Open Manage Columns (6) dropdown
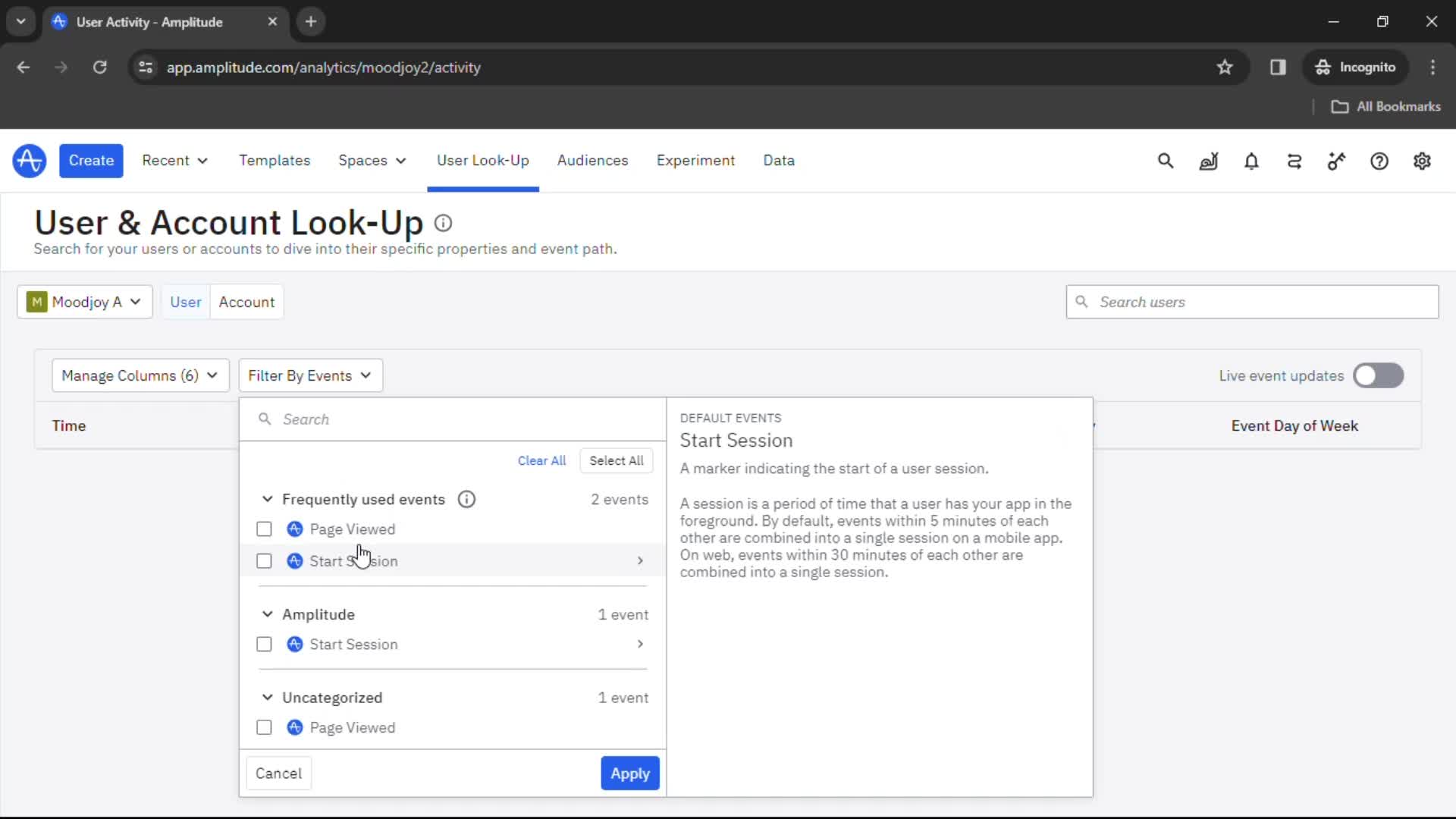 click(x=140, y=375)
